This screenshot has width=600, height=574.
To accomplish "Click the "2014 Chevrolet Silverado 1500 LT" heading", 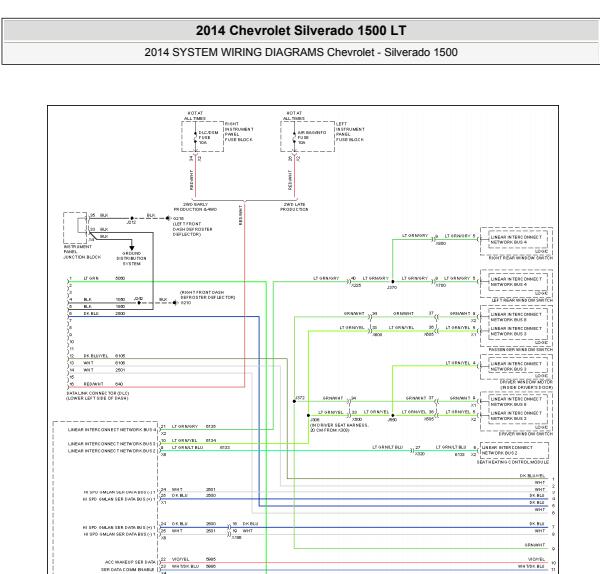I will point(301,30).
